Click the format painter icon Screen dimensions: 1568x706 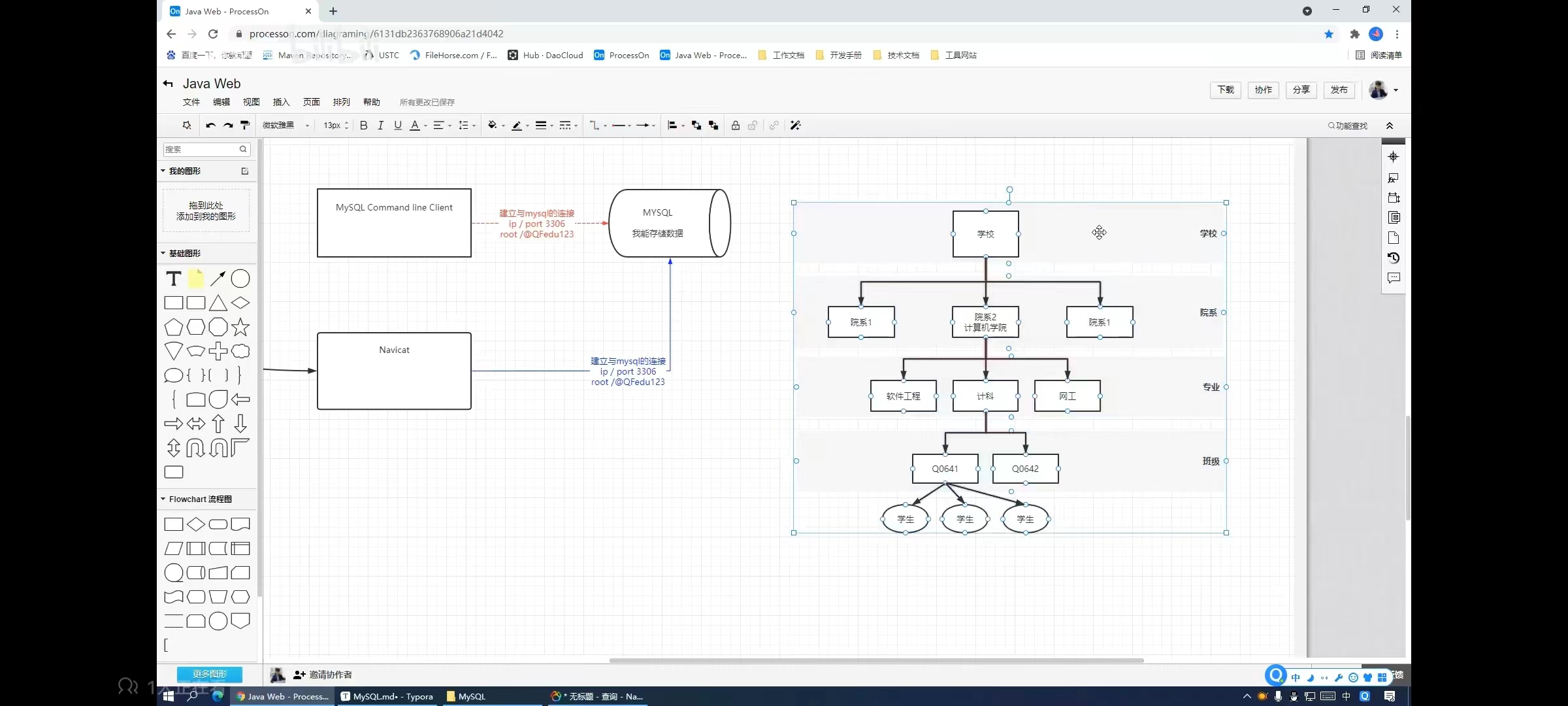245,126
